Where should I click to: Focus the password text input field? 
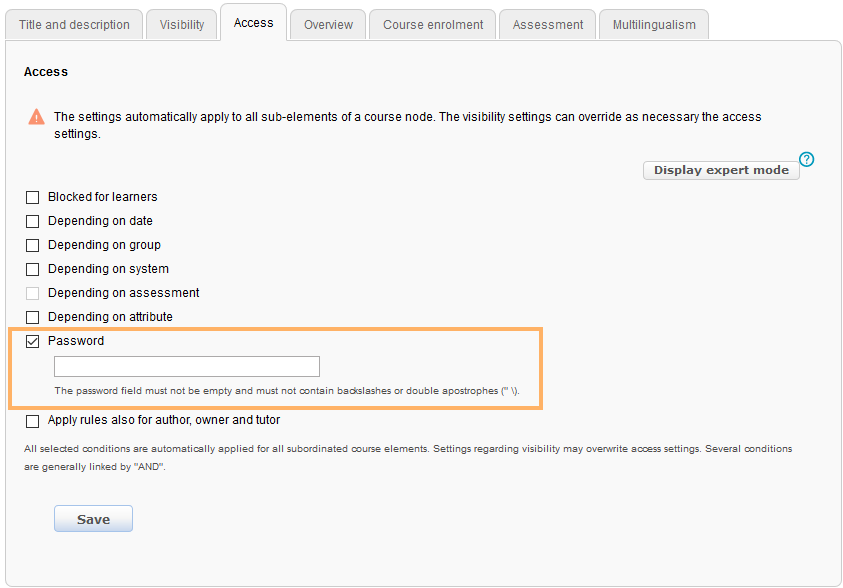point(187,366)
